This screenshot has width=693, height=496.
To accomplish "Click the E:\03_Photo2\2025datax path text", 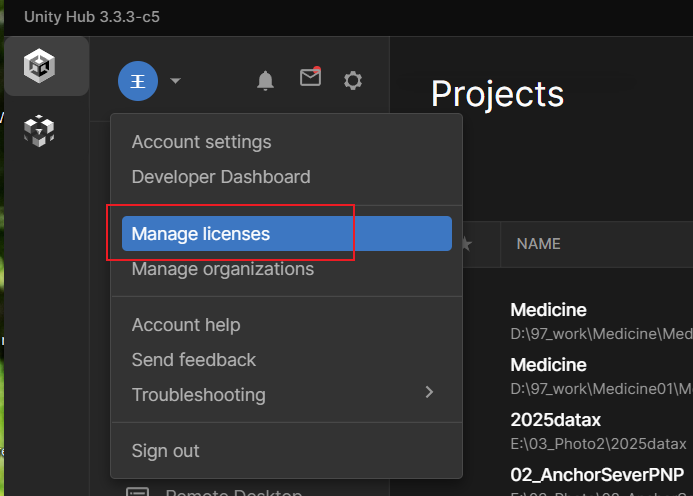I will click(598, 444).
